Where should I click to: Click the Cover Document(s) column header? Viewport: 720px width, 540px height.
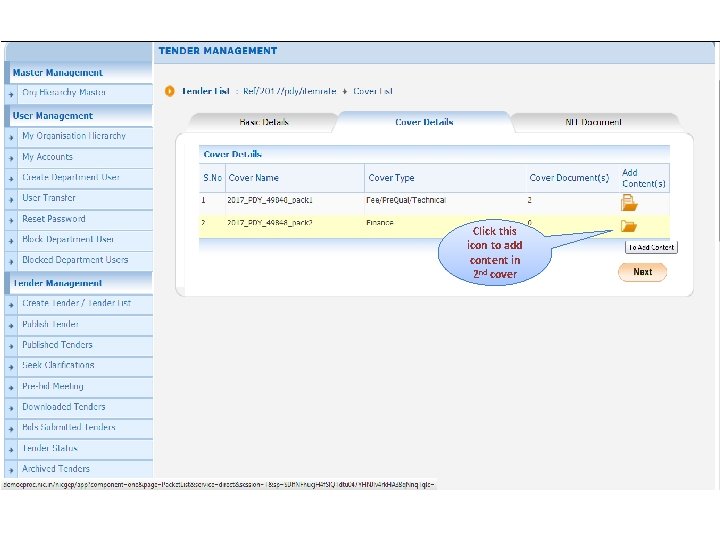coord(569,178)
